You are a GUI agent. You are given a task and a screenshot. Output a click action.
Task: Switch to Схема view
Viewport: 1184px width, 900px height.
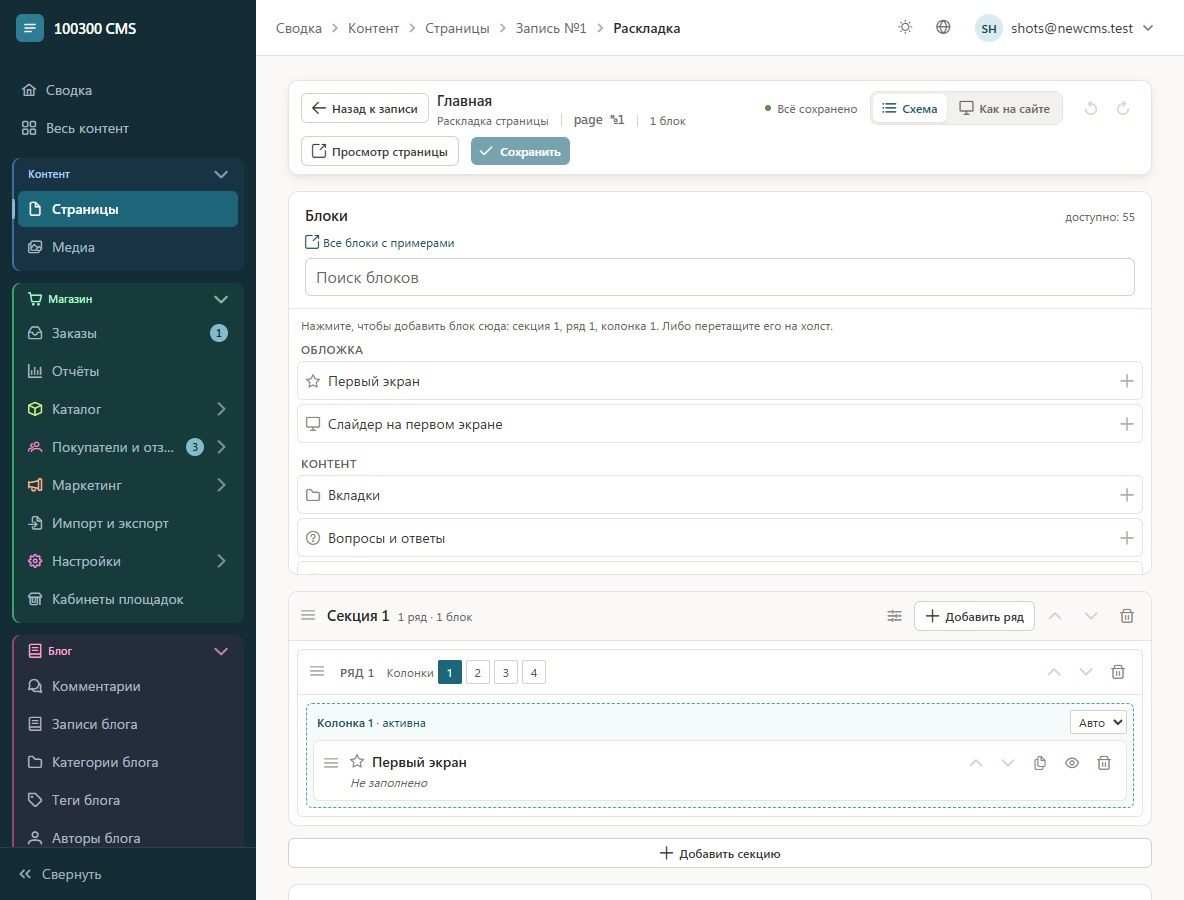tap(910, 109)
